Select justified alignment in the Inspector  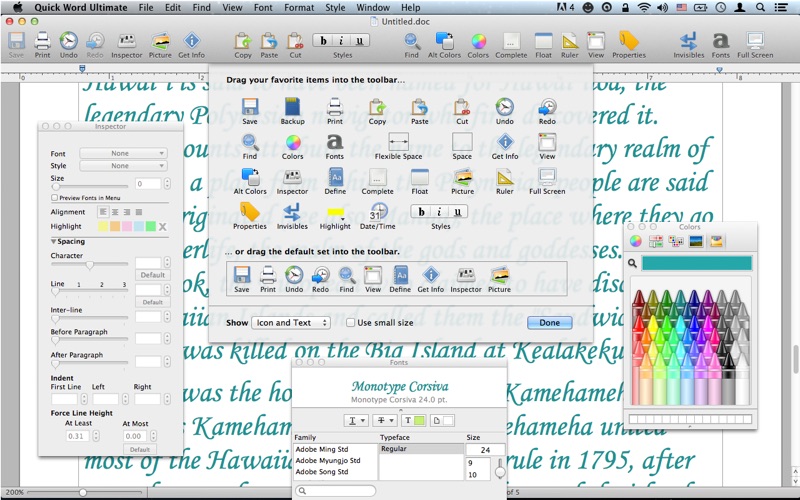(138, 212)
